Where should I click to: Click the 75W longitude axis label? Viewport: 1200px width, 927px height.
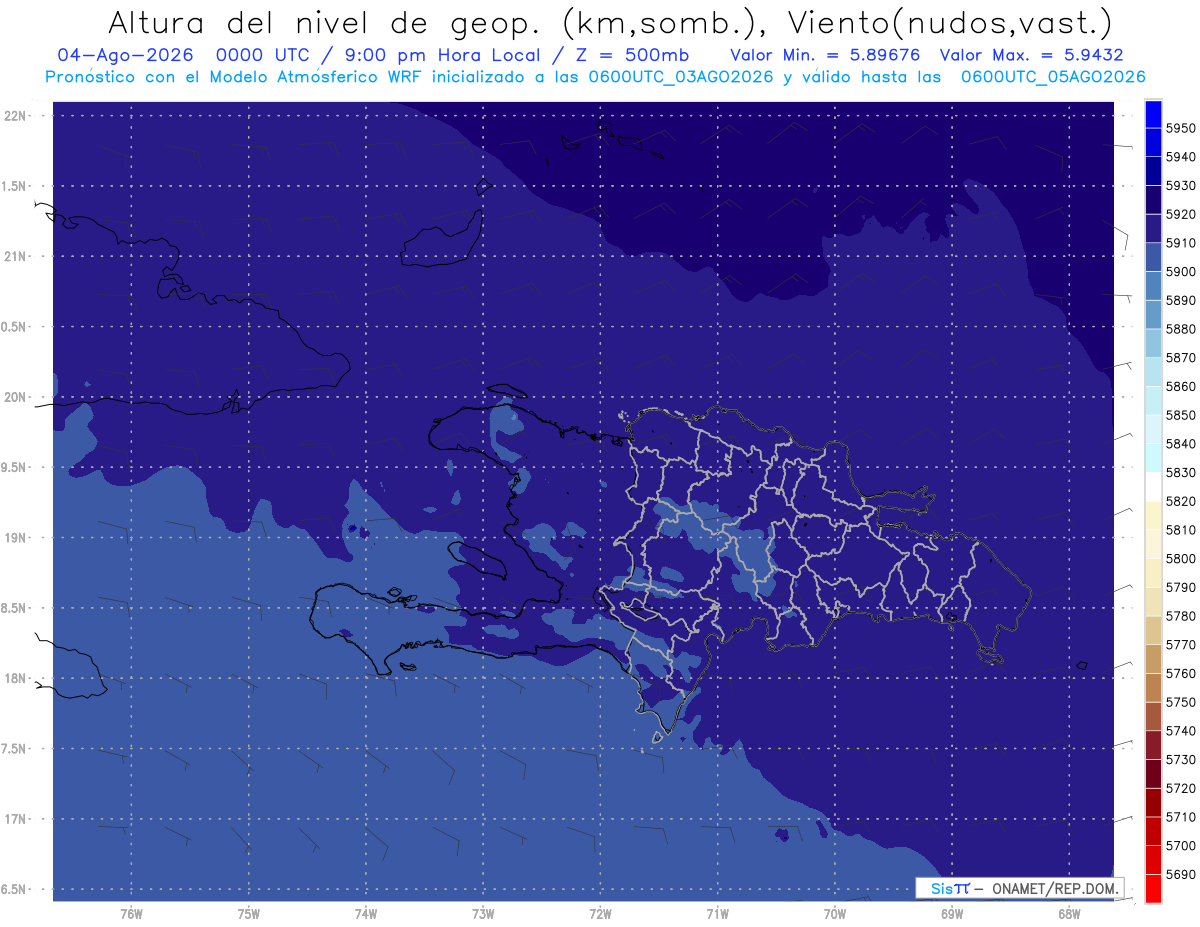click(x=249, y=914)
